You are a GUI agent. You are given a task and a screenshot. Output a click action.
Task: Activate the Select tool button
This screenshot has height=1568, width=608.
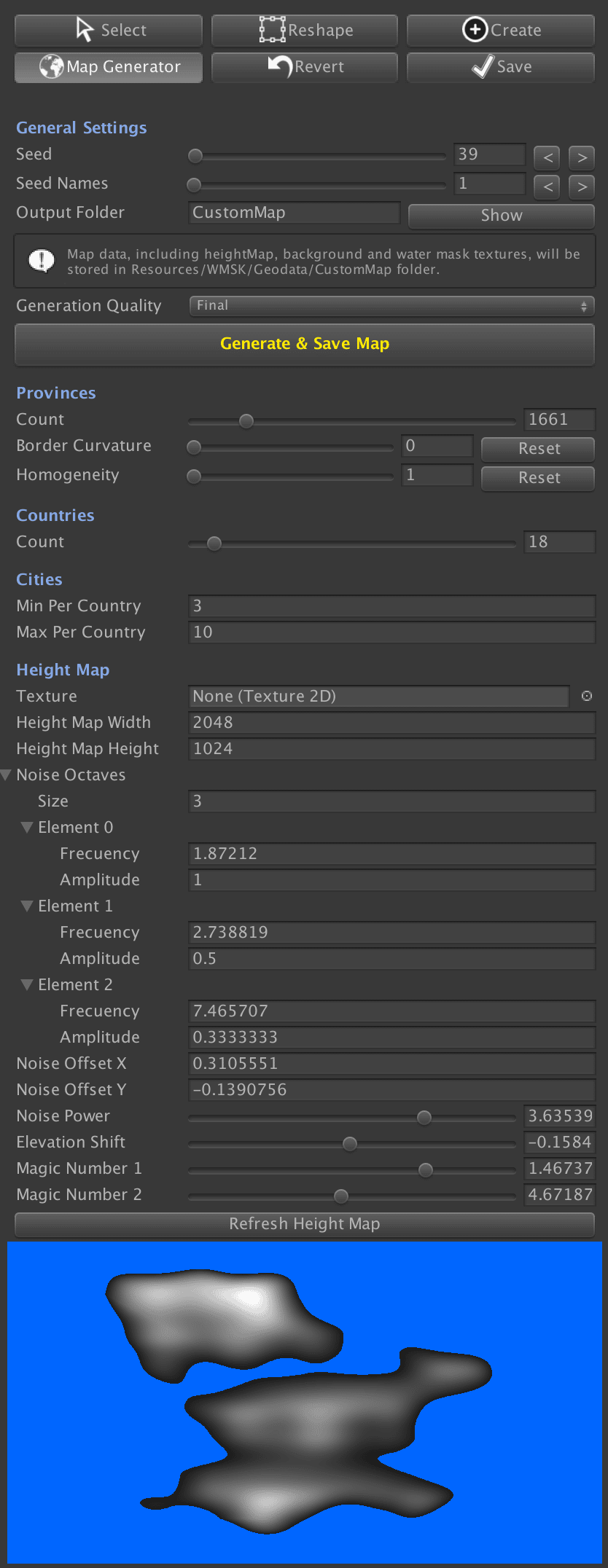point(109,31)
